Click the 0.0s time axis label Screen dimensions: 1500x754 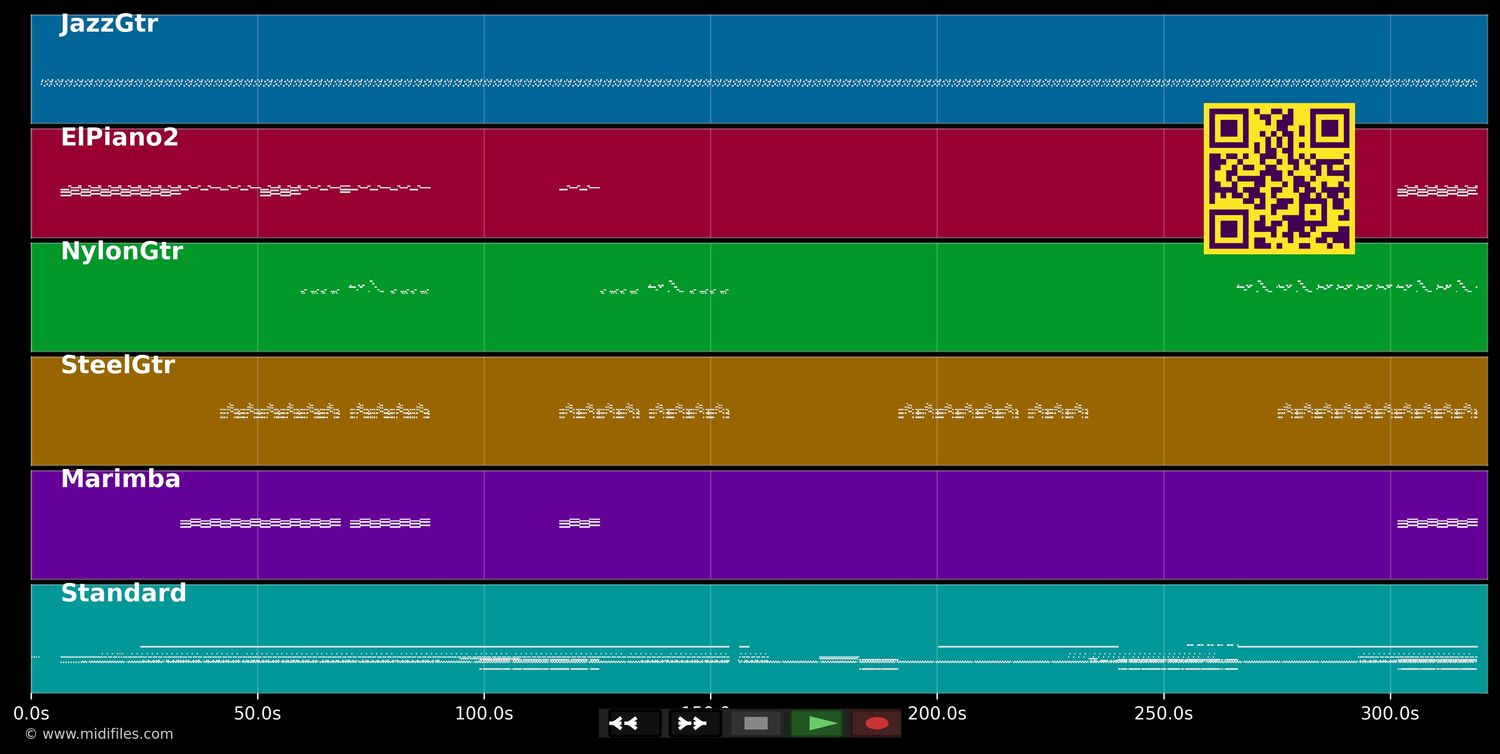31,714
